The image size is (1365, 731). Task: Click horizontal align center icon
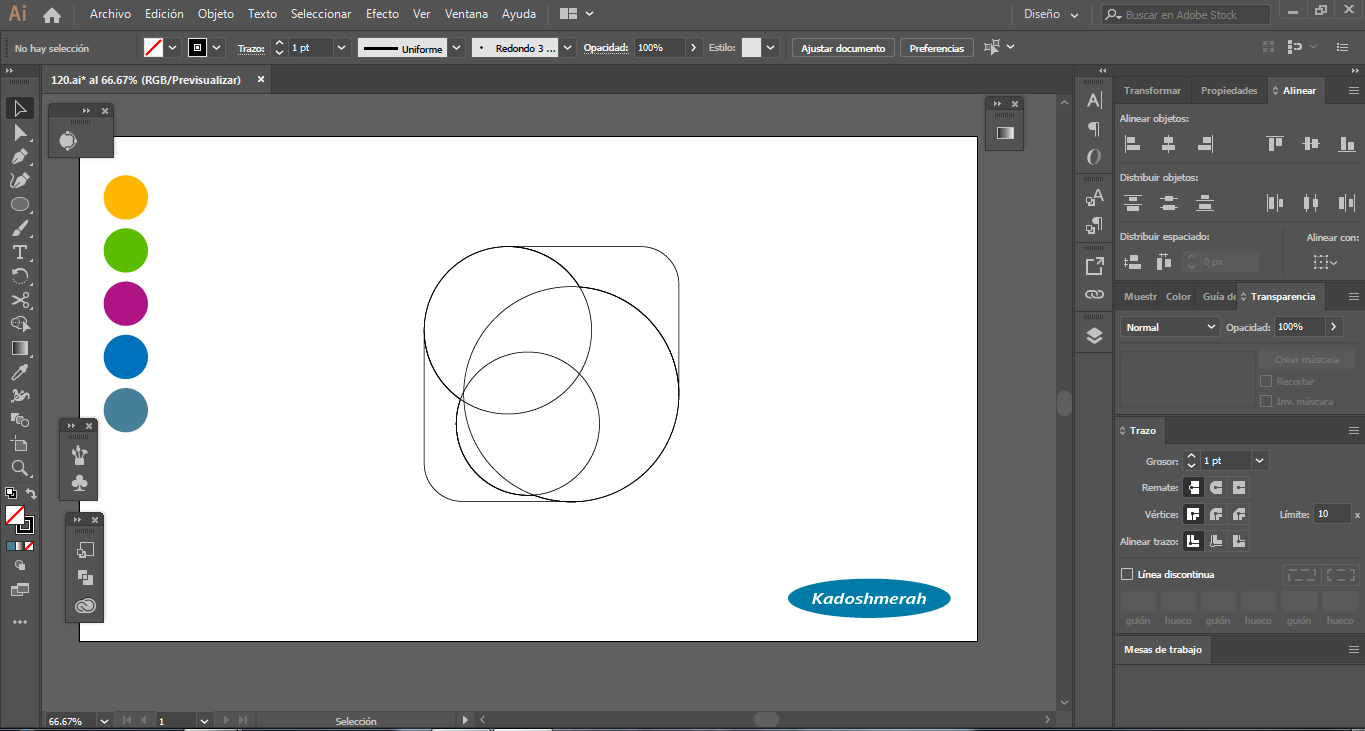1168,144
